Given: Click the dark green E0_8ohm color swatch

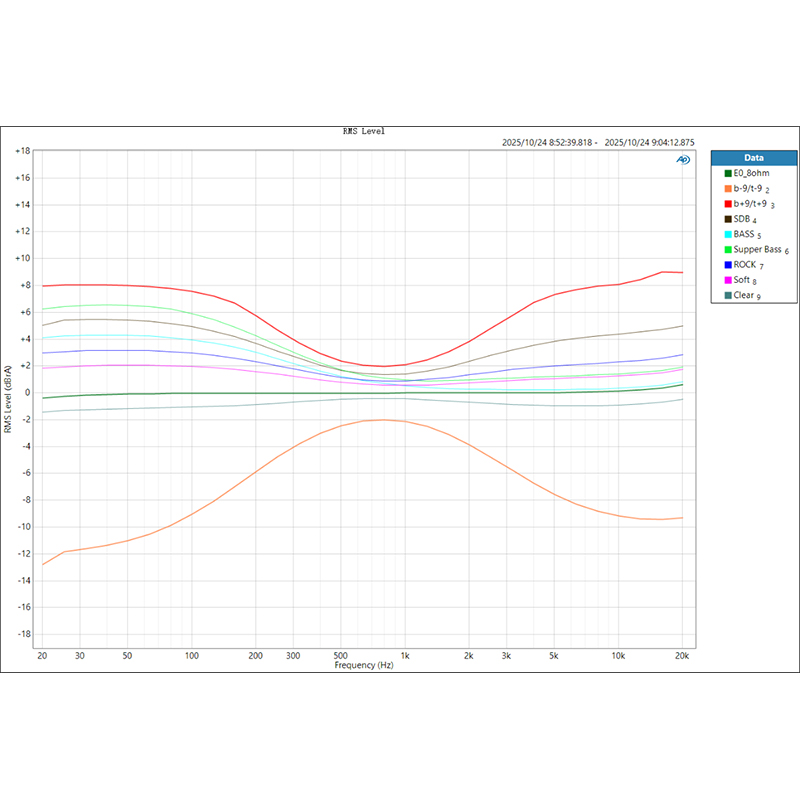Looking at the screenshot, I should pos(729,174).
